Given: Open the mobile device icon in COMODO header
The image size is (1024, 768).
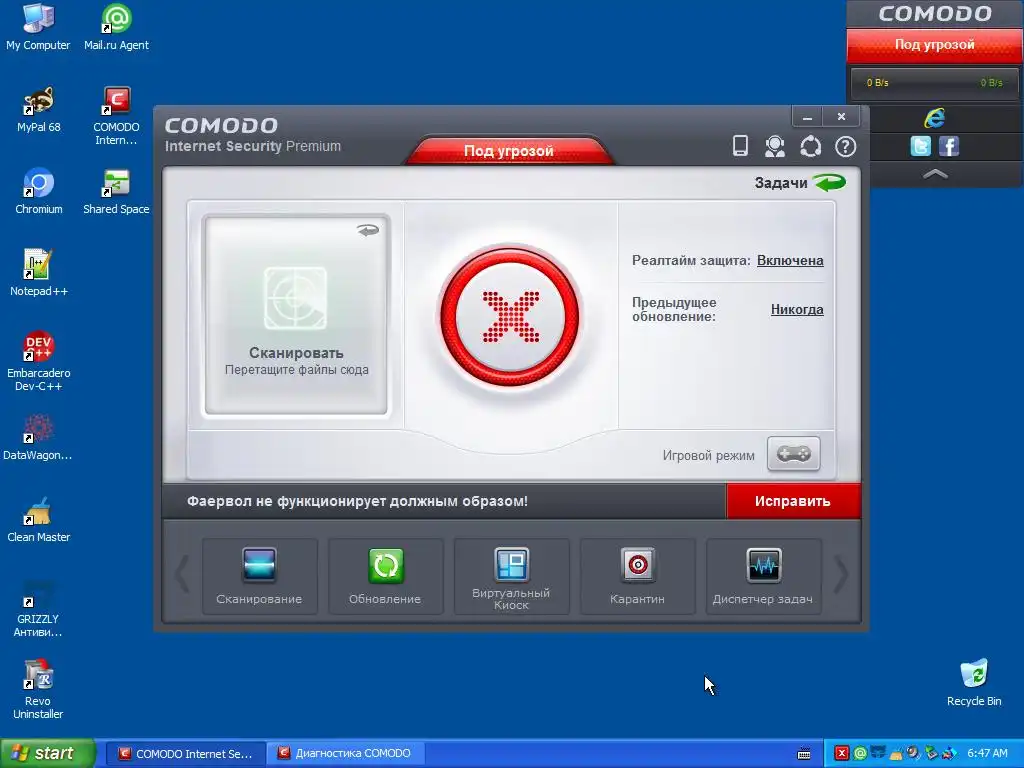Looking at the screenshot, I should click(740, 146).
